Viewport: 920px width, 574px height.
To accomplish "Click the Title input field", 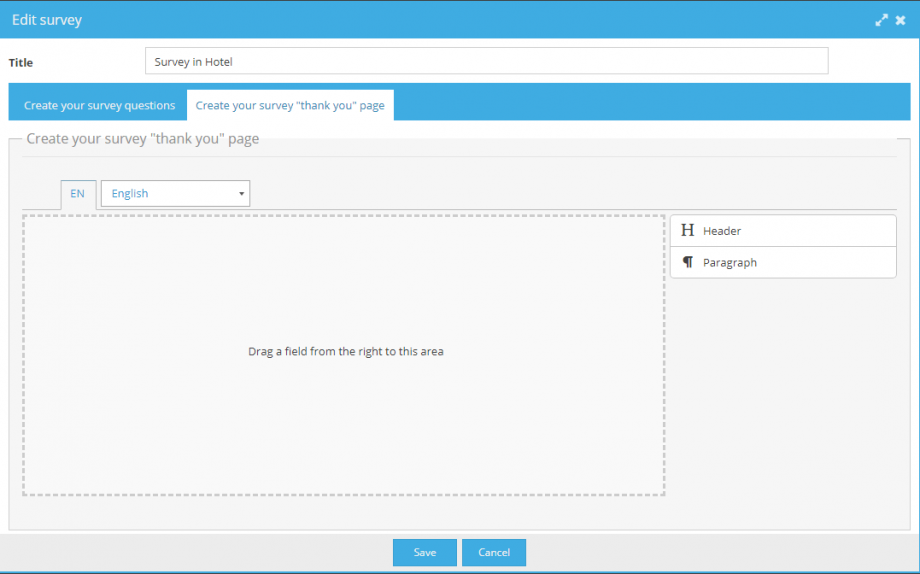I will pyautogui.click(x=486, y=61).
